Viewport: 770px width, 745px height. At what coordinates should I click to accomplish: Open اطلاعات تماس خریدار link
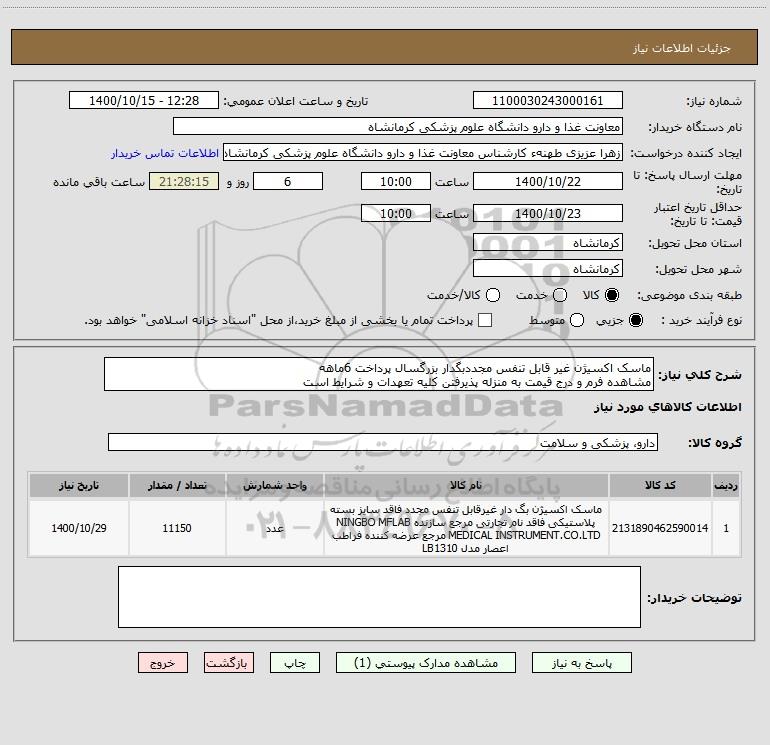point(165,153)
